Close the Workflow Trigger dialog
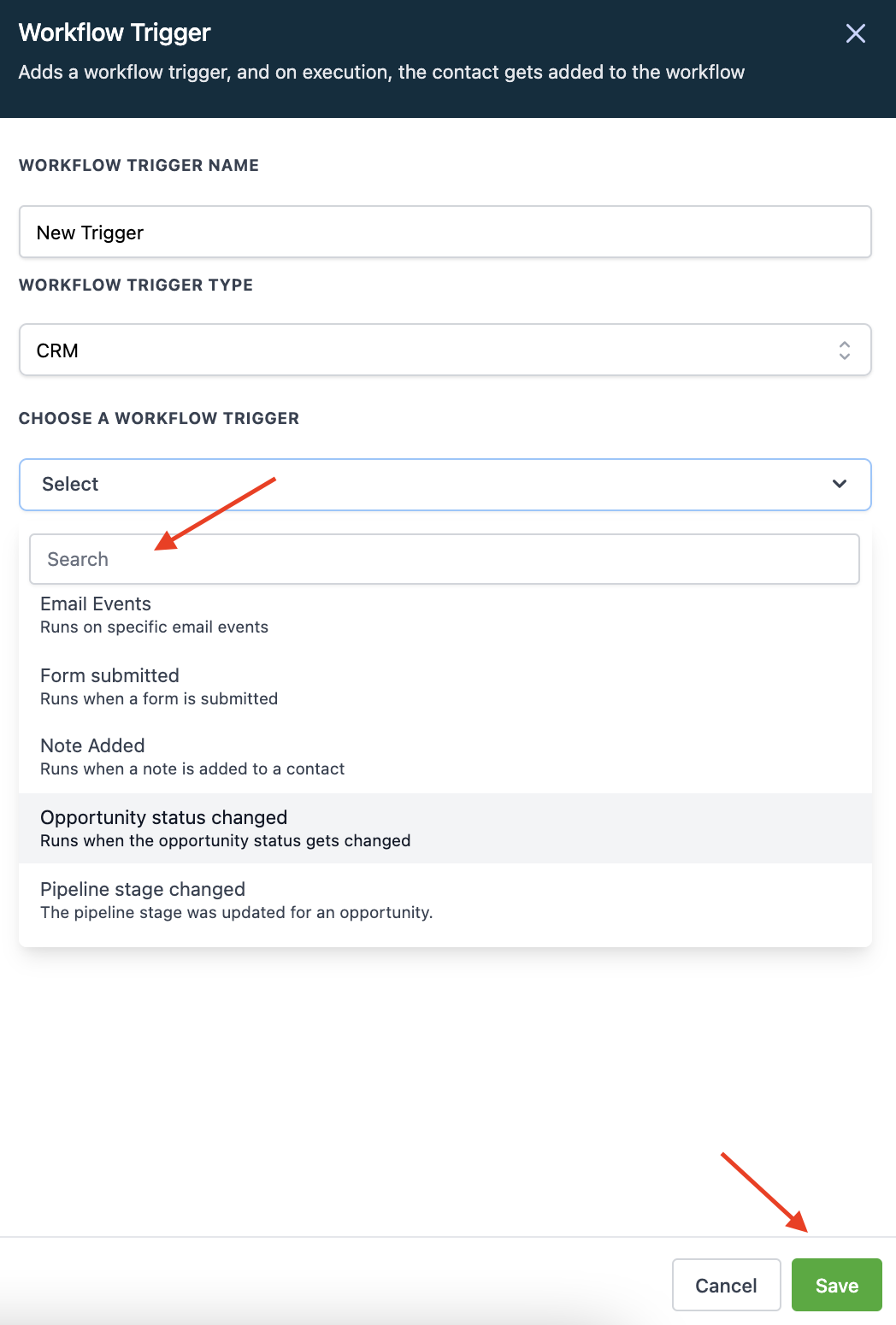 pos(855,33)
